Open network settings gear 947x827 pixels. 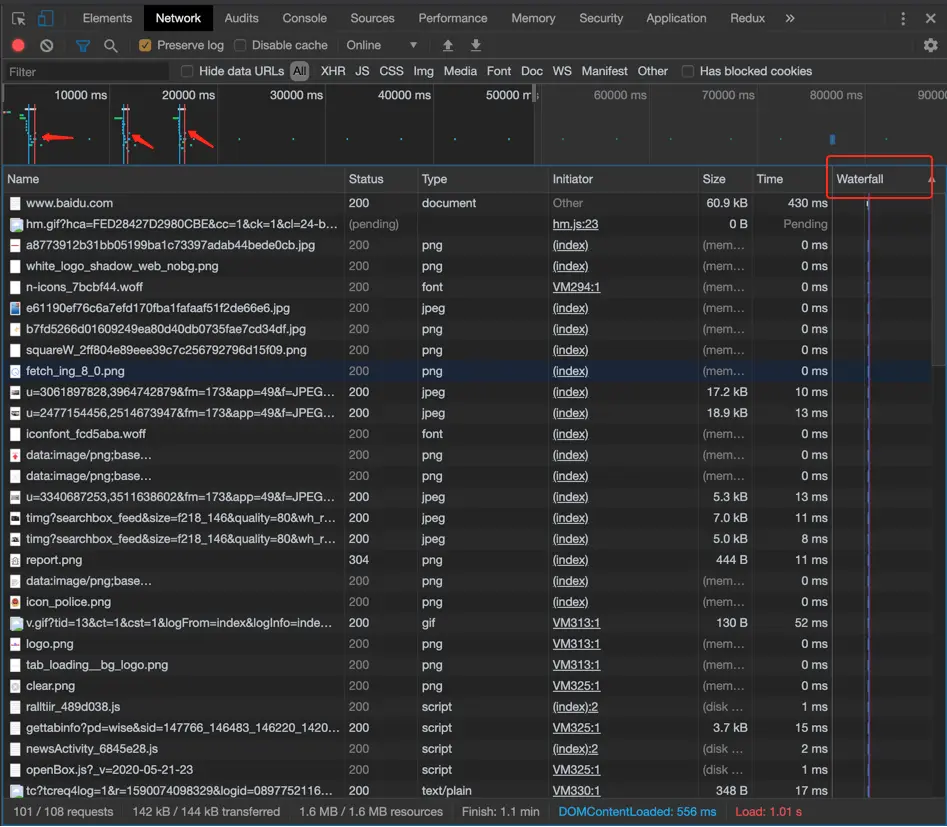pyautogui.click(x=930, y=45)
